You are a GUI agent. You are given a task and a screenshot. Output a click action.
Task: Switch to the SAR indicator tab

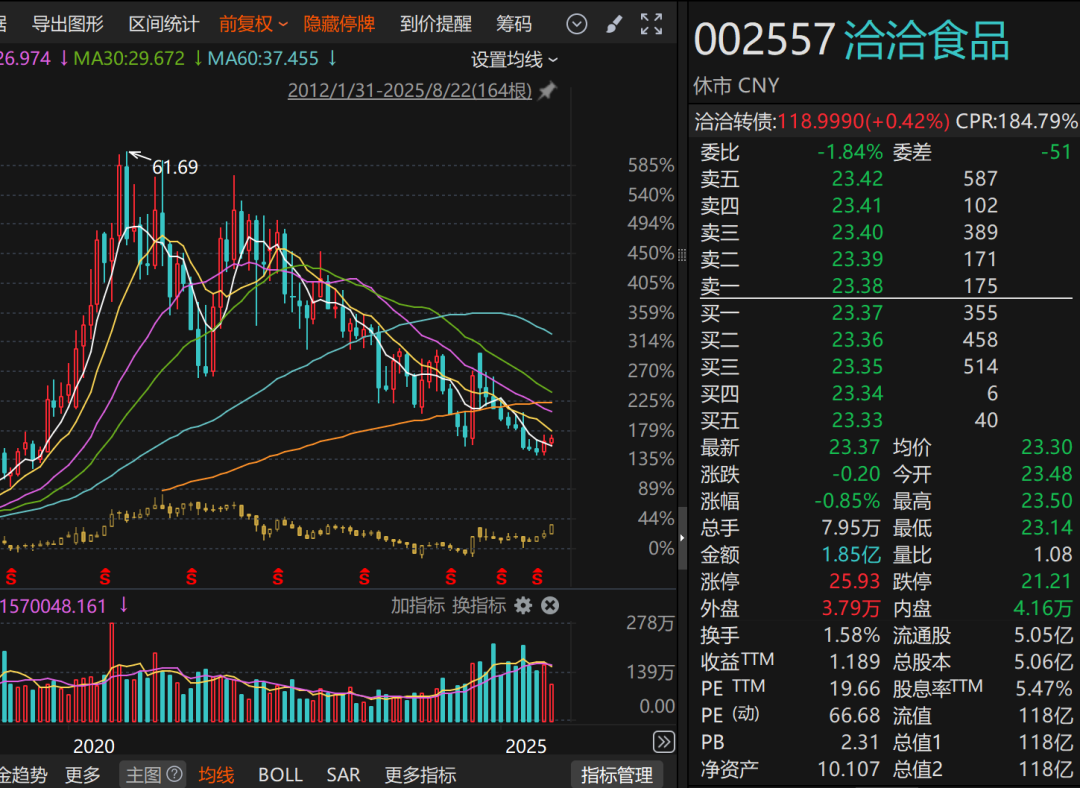[x=343, y=775]
